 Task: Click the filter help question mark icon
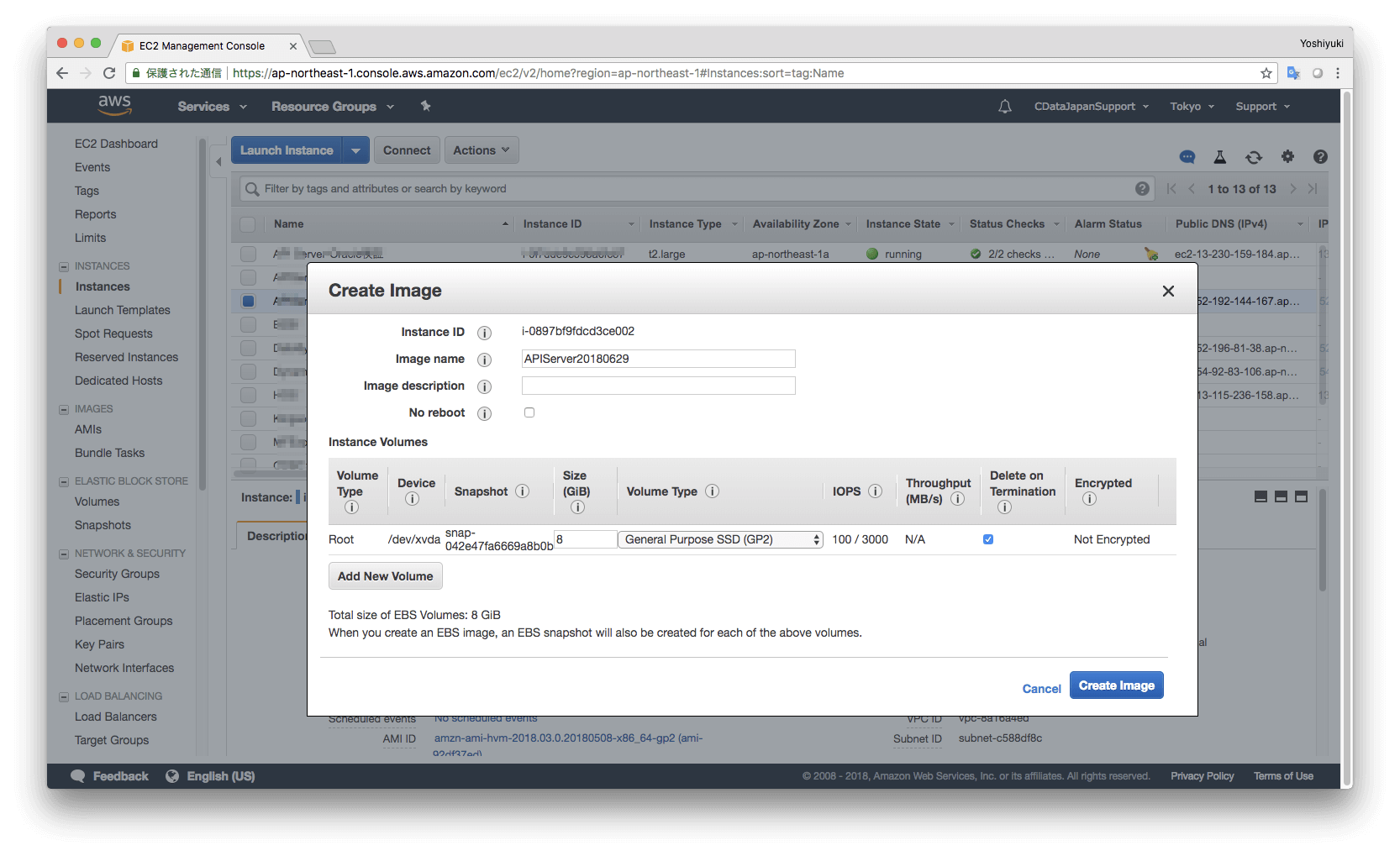pyautogui.click(x=1142, y=189)
